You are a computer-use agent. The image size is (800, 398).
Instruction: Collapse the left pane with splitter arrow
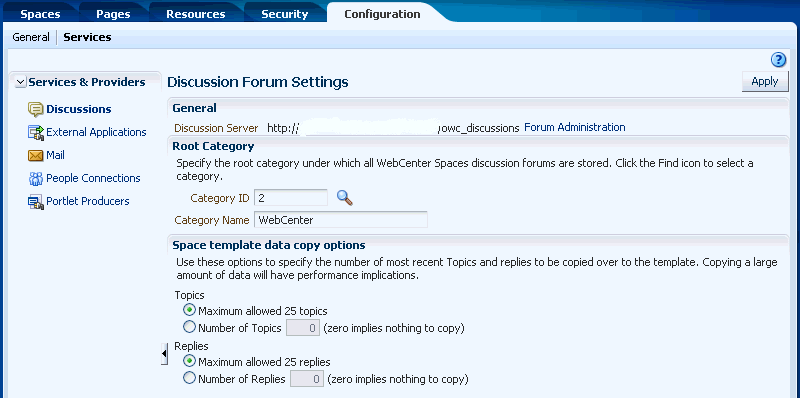[x=164, y=354]
